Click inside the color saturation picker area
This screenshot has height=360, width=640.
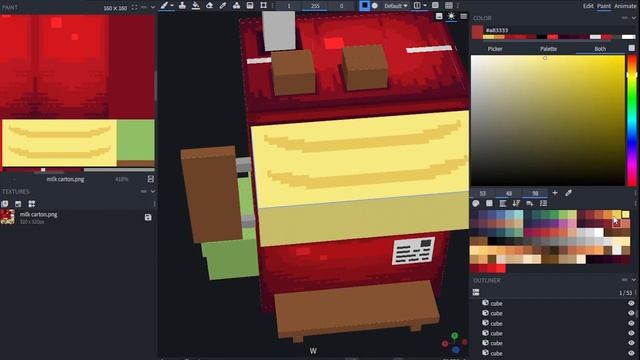[547, 120]
